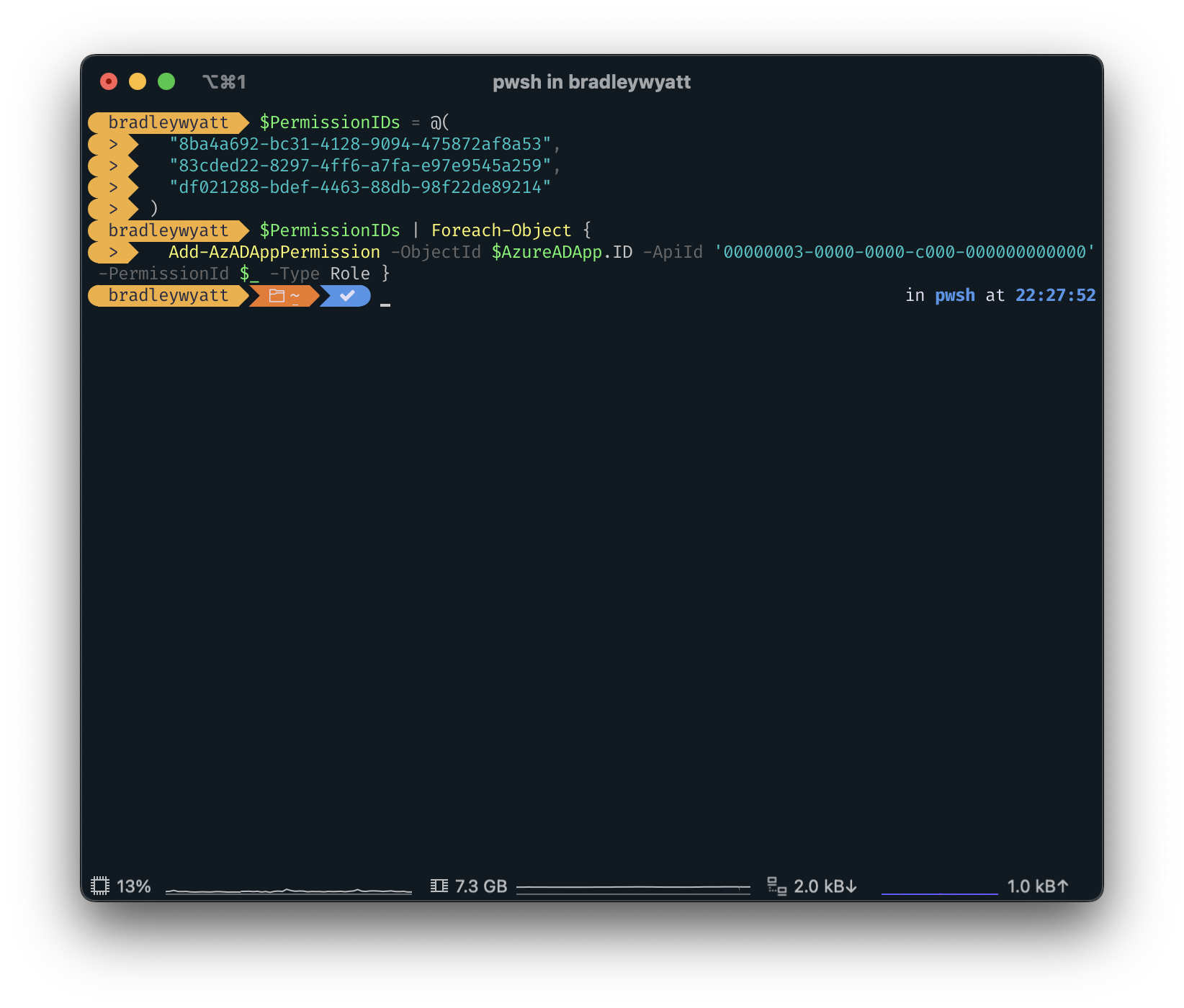Click the ⌥⌘1 window shortcut indicator

(224, 82)
